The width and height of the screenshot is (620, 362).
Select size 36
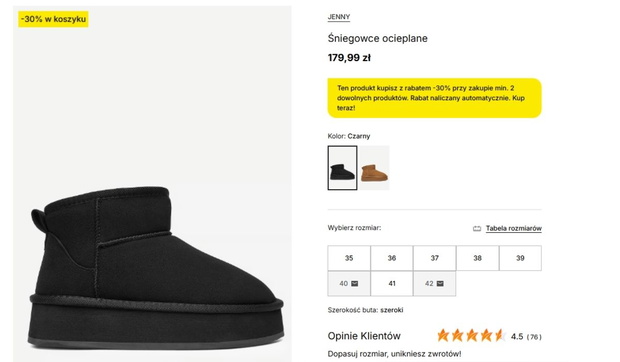[x=392, y=258]
